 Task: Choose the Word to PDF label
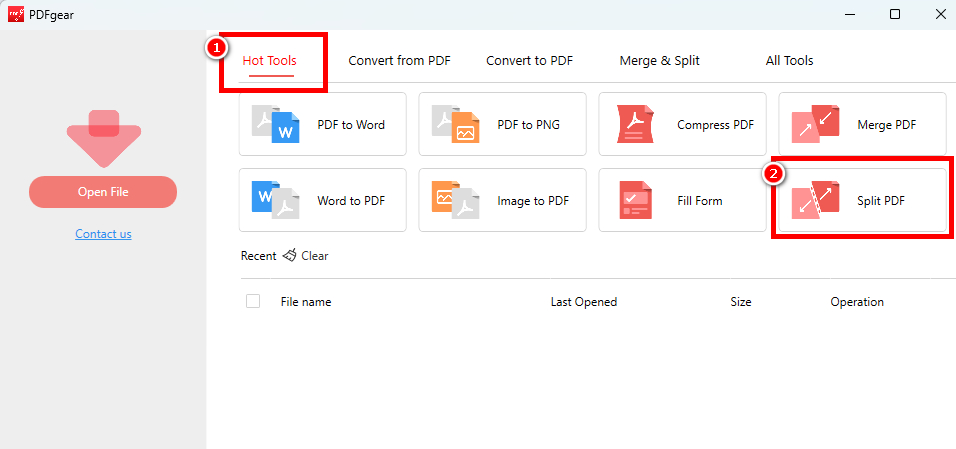[351, 200]
